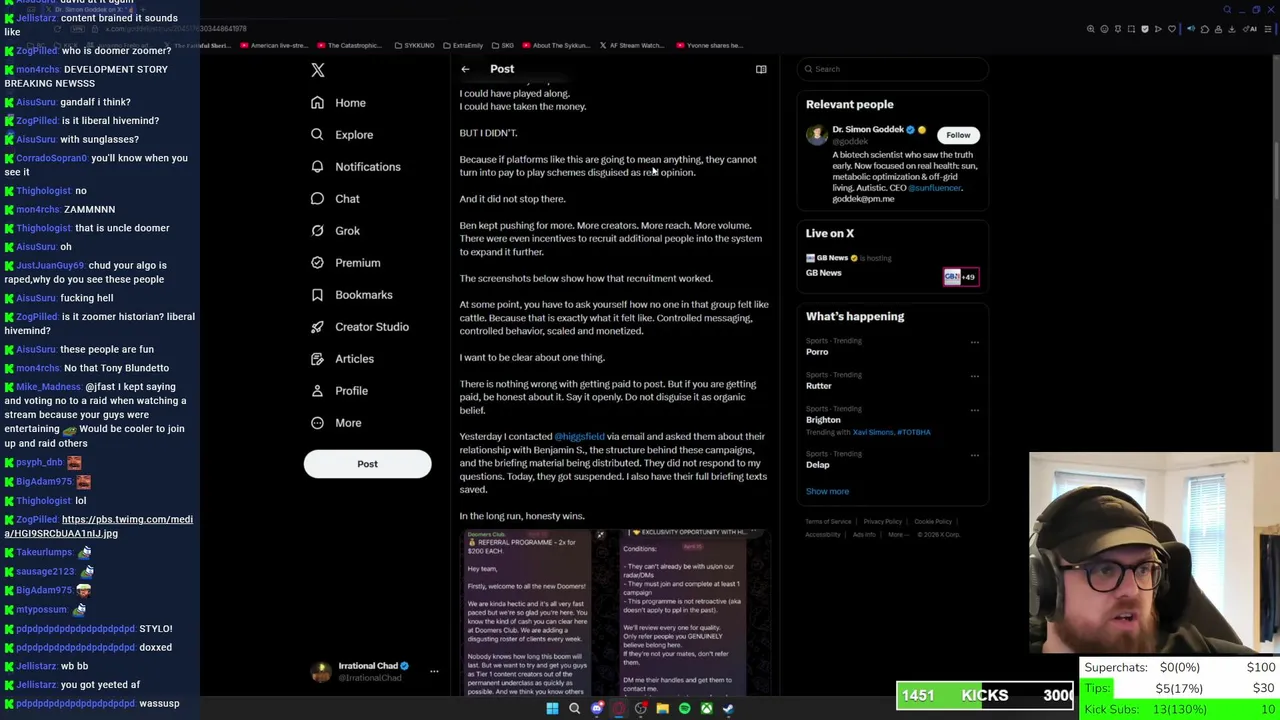Open Chat in the X sidebar

tap(335, 199)
